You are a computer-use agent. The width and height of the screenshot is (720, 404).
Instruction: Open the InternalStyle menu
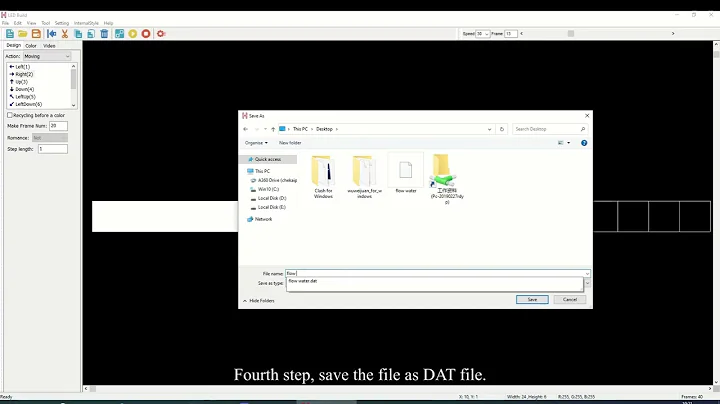(x=86, y=23)
